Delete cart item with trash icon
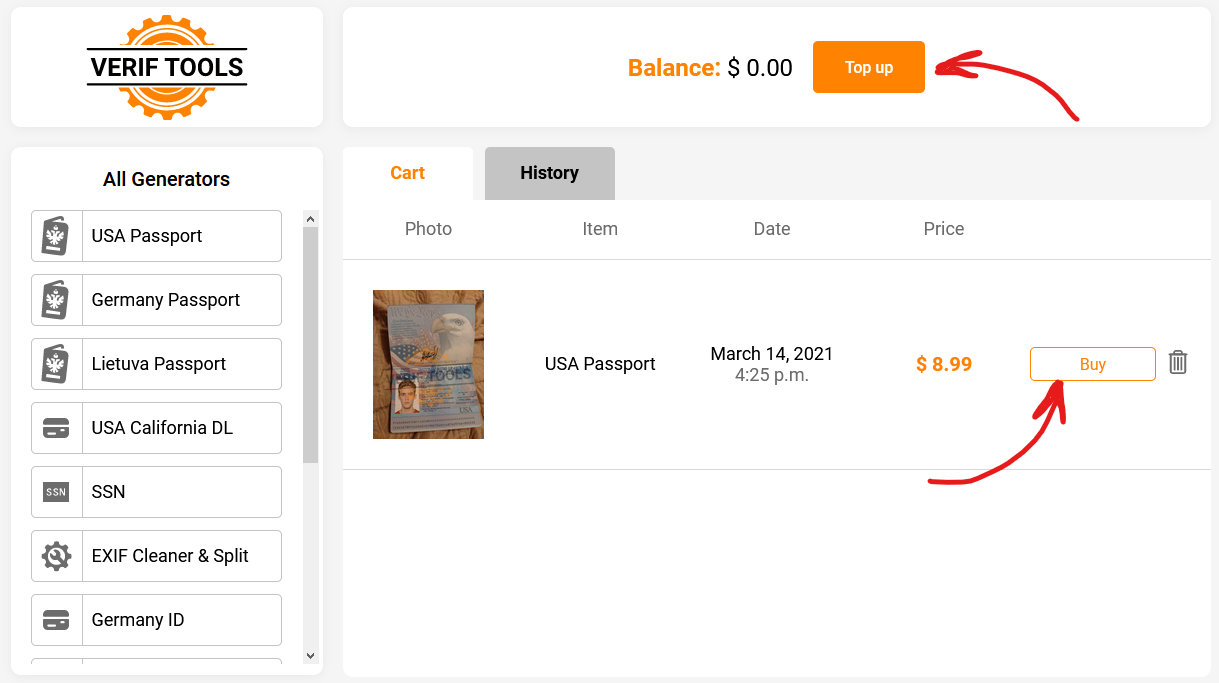This screenshot has width=1219, height=683. tap(1178, 363)
